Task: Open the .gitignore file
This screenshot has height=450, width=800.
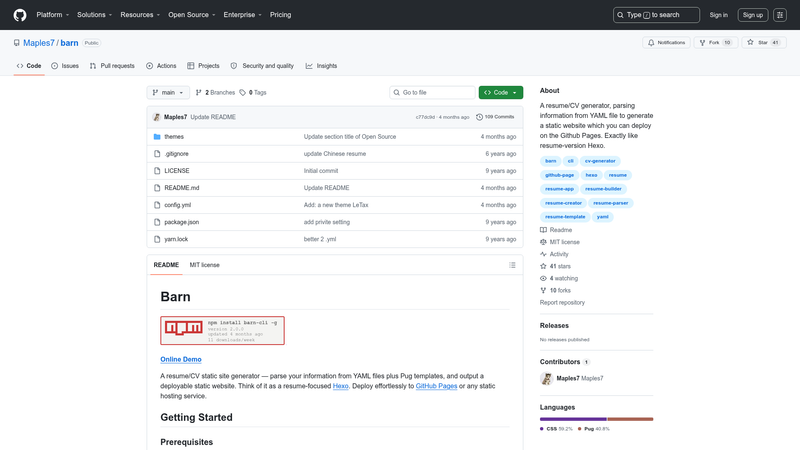Action: point(177,154)
